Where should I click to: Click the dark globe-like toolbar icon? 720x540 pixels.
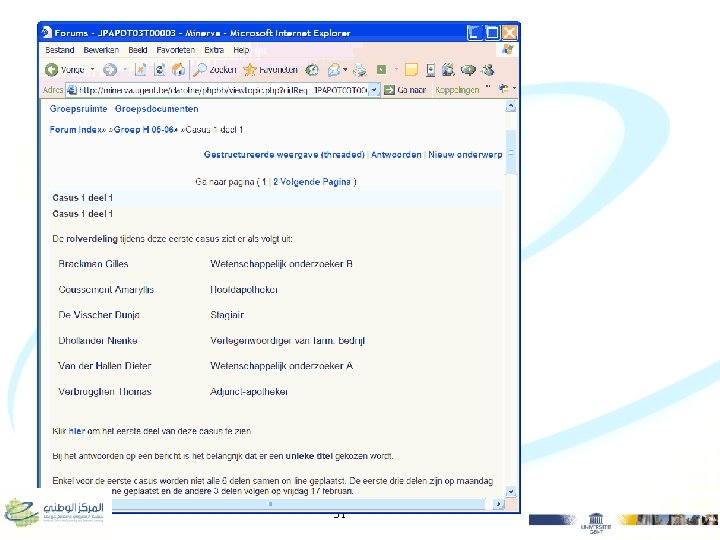[x=448, y=70]
